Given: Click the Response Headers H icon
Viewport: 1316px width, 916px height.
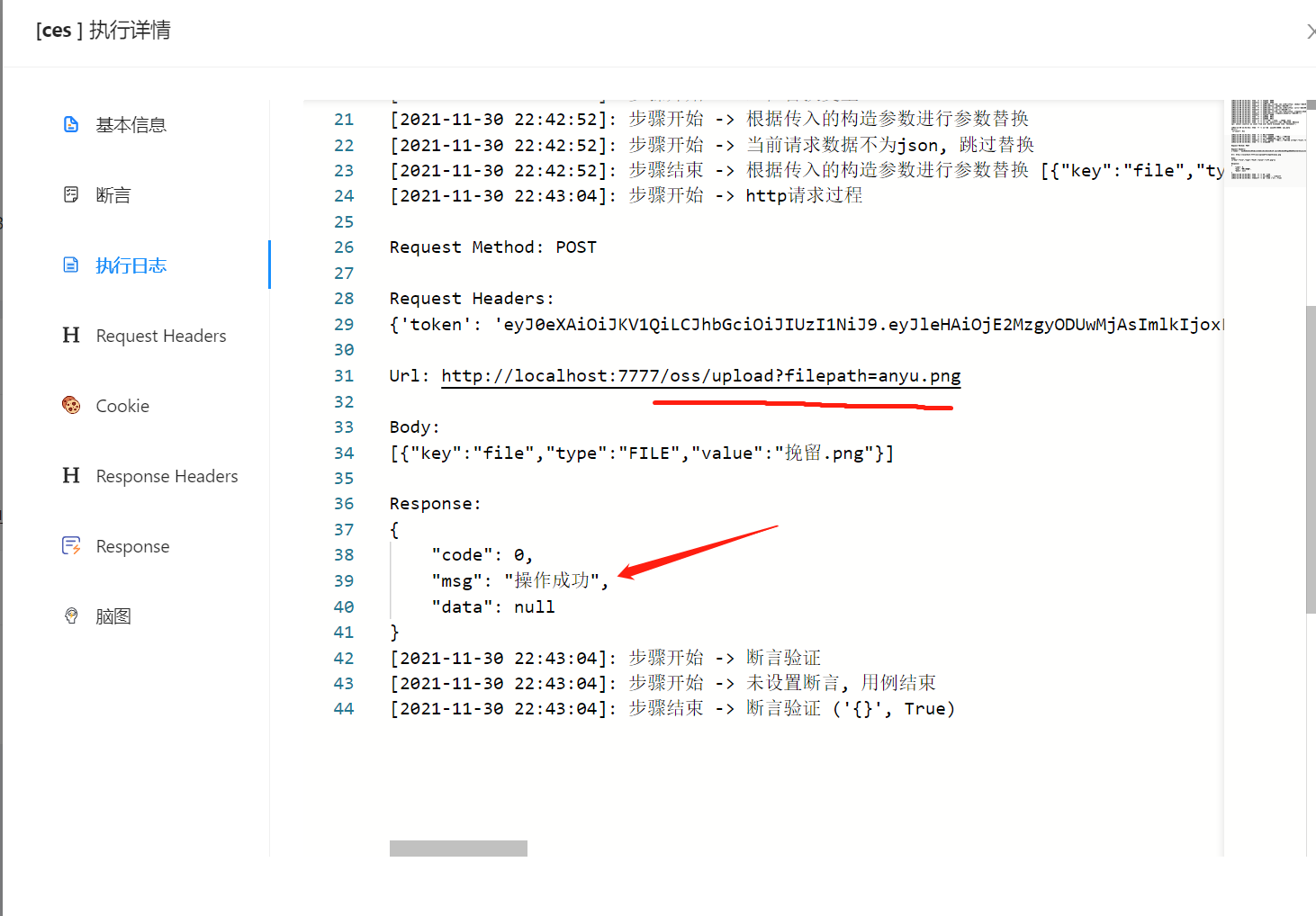Looking at the screenshot, I should (x=71, y=475).
